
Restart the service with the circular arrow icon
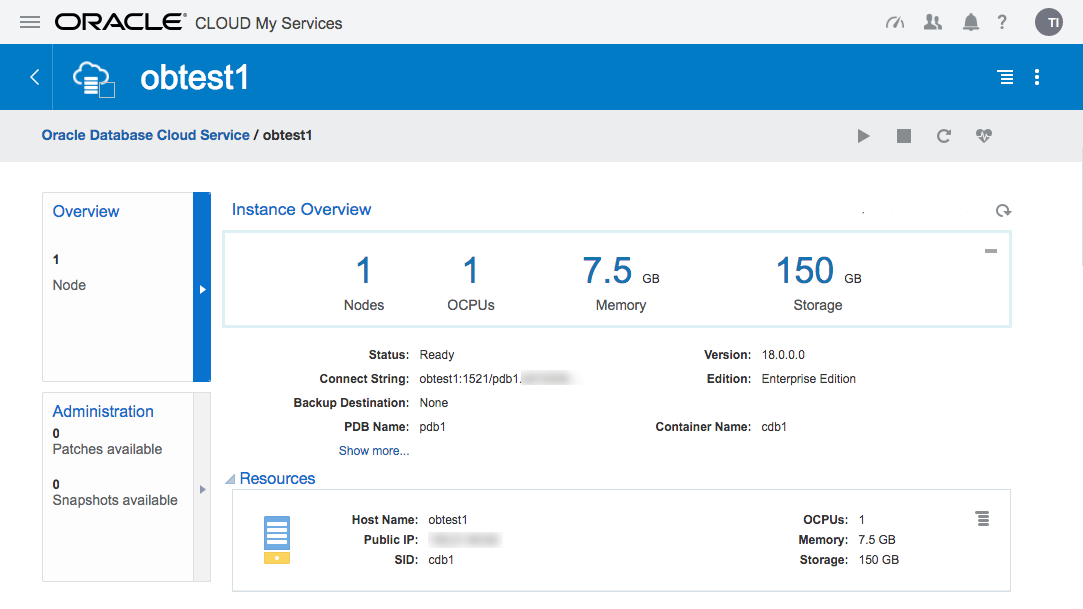coord(943,136)
